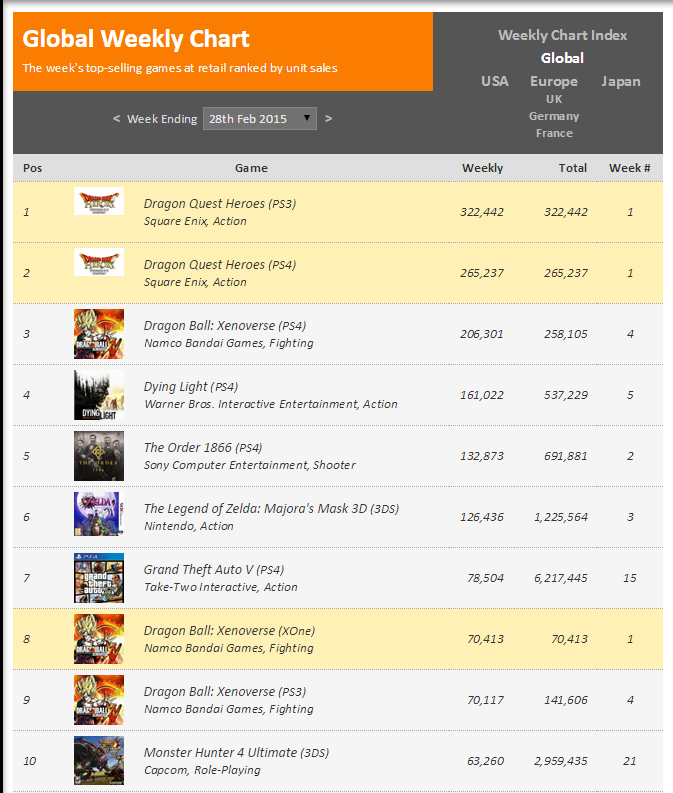This screenshot has height=793, width=673.
Task: Go to next week arrow
Action: (329, 118)
